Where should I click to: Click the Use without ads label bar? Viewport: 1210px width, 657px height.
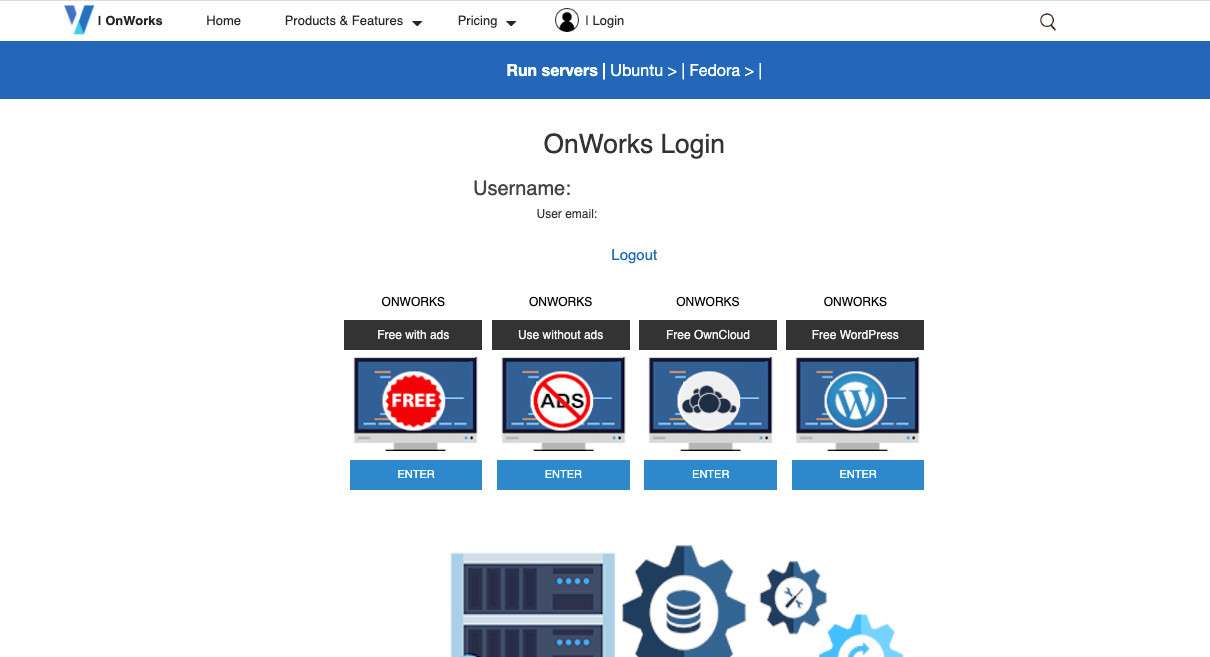pyautogui.click(x=560, y=334)
